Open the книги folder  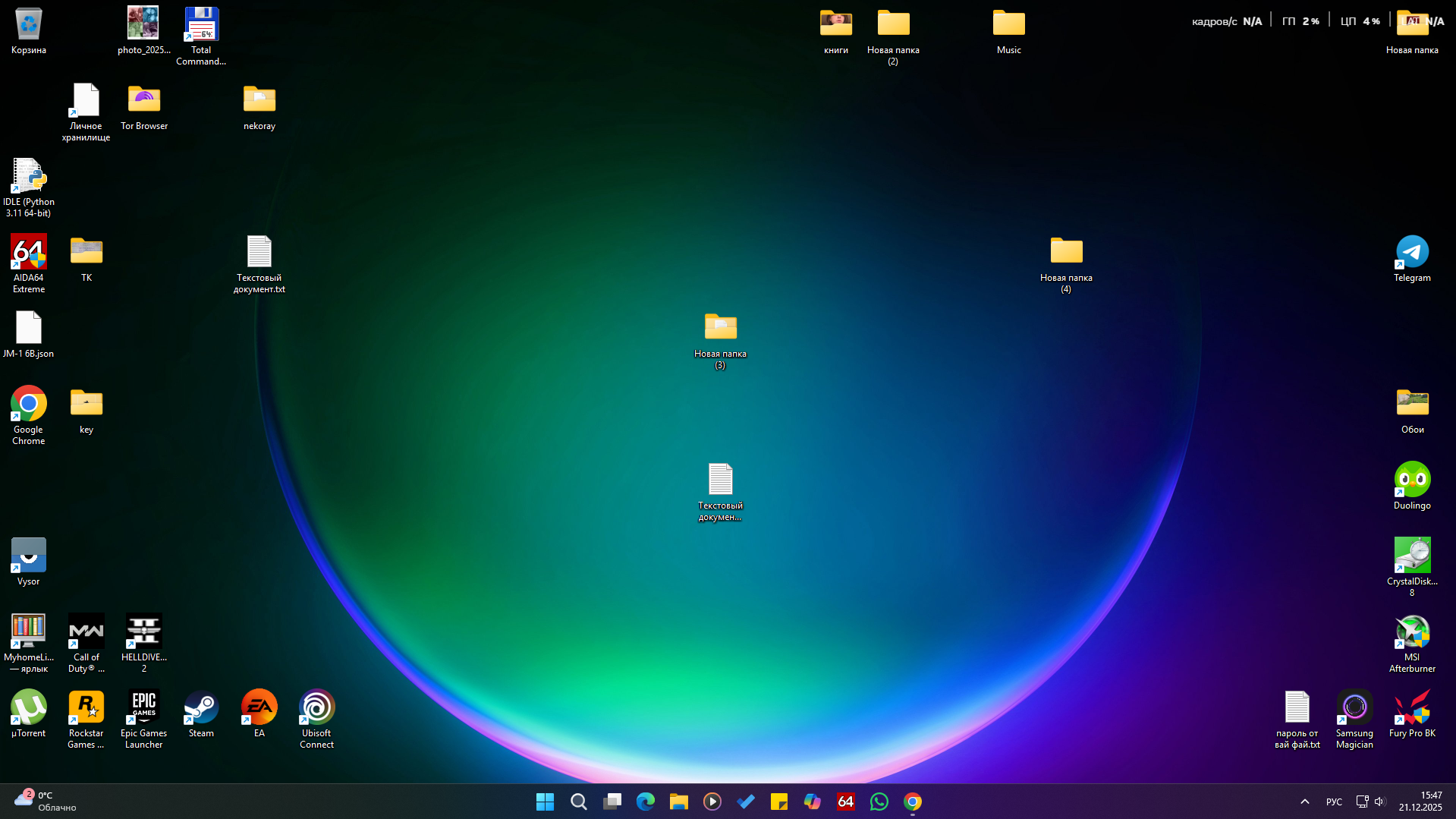835,31
